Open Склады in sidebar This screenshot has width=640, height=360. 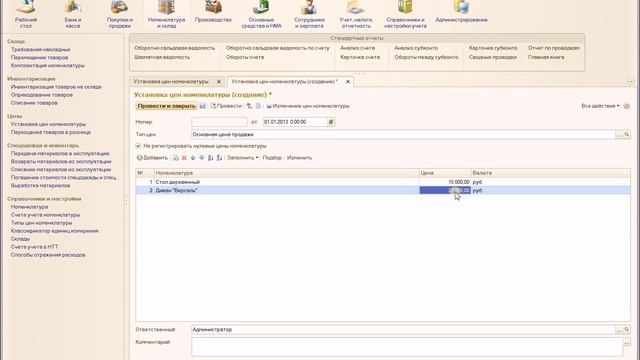click(x=20, y=239)
